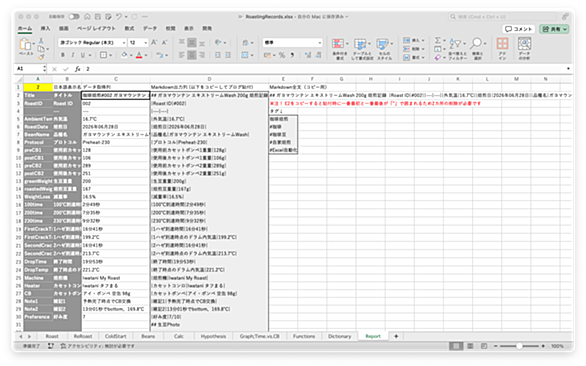Adjust the zoom slider in the status bar
586x366 pixels.
pyautogui.click(x=519, y=346)
